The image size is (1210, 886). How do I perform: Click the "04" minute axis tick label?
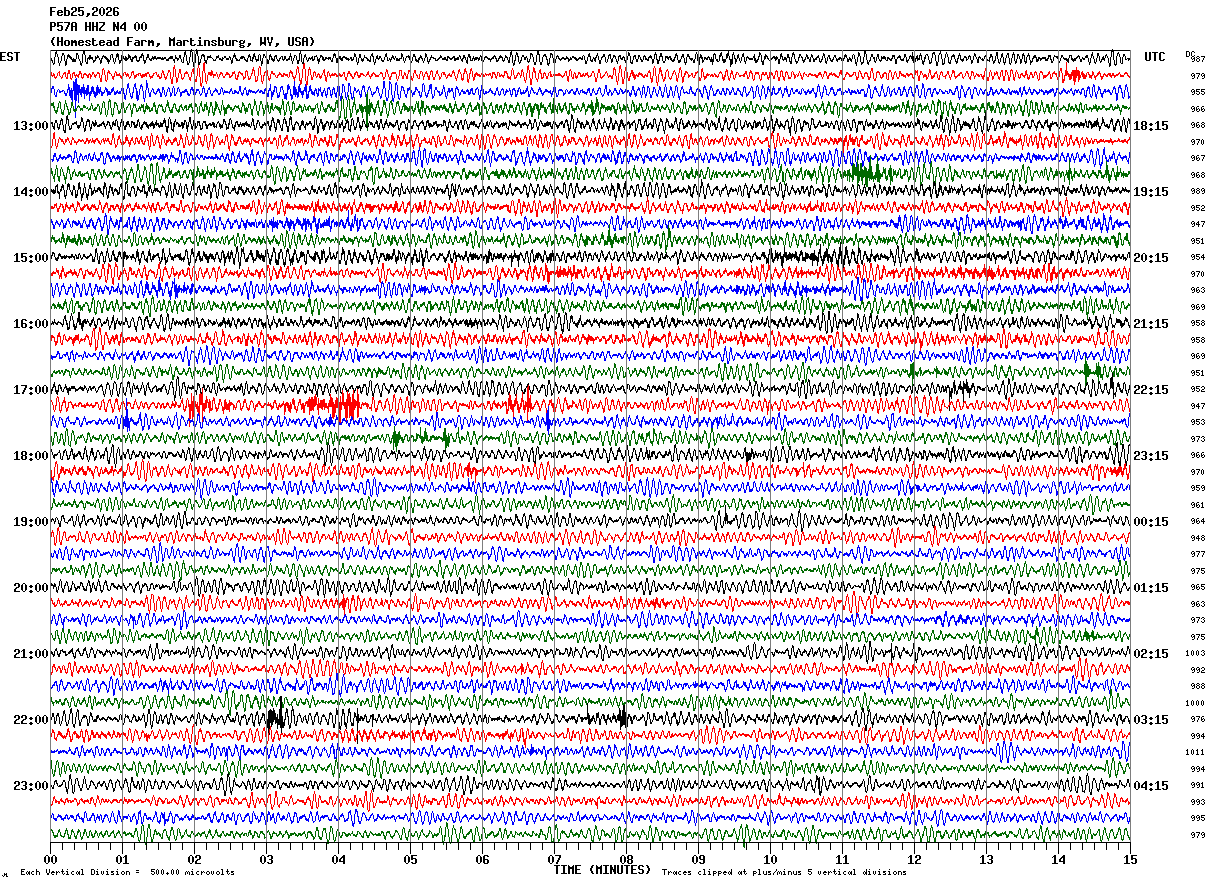click(338, 859)
